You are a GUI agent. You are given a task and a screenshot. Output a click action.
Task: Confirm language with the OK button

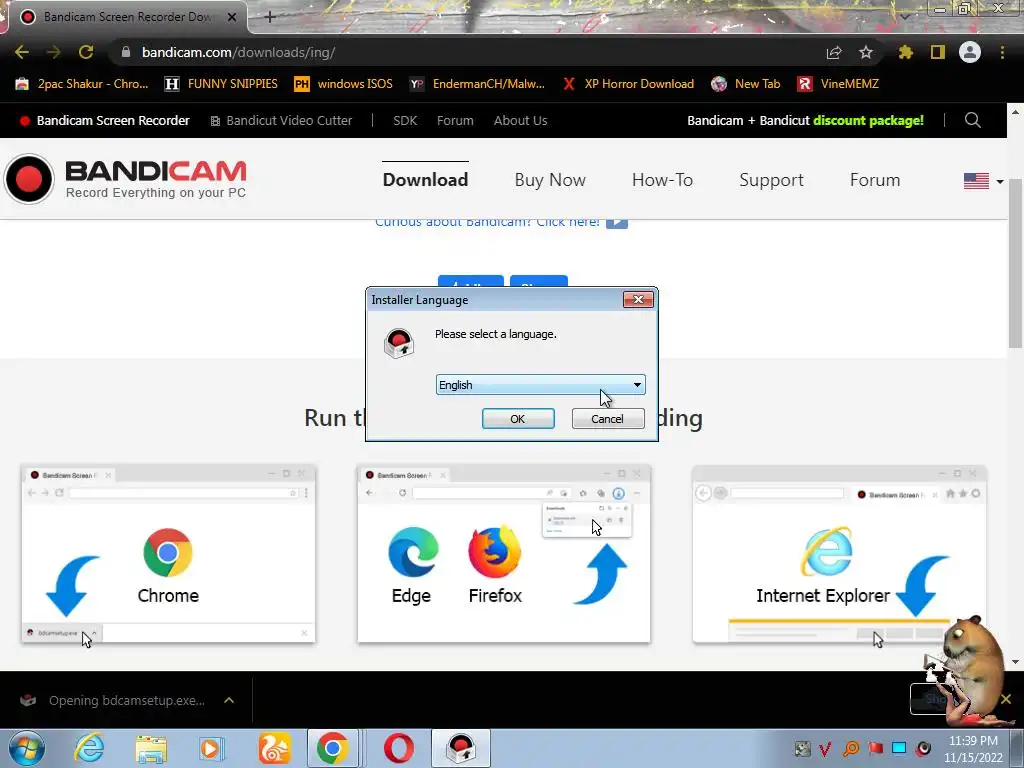click(518, 419)
